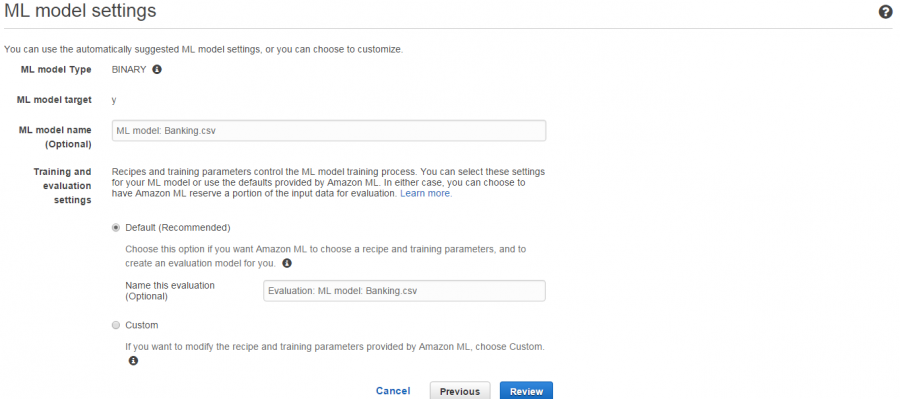900x399 pixels.
Task: Click the ML model name (Optional) label
Action: pos(56,137)
